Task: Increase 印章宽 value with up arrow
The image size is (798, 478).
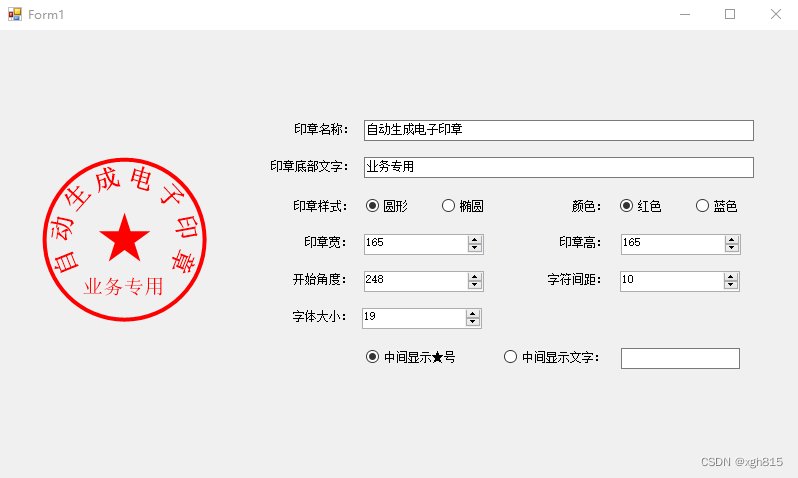Action: coord(475,240)
